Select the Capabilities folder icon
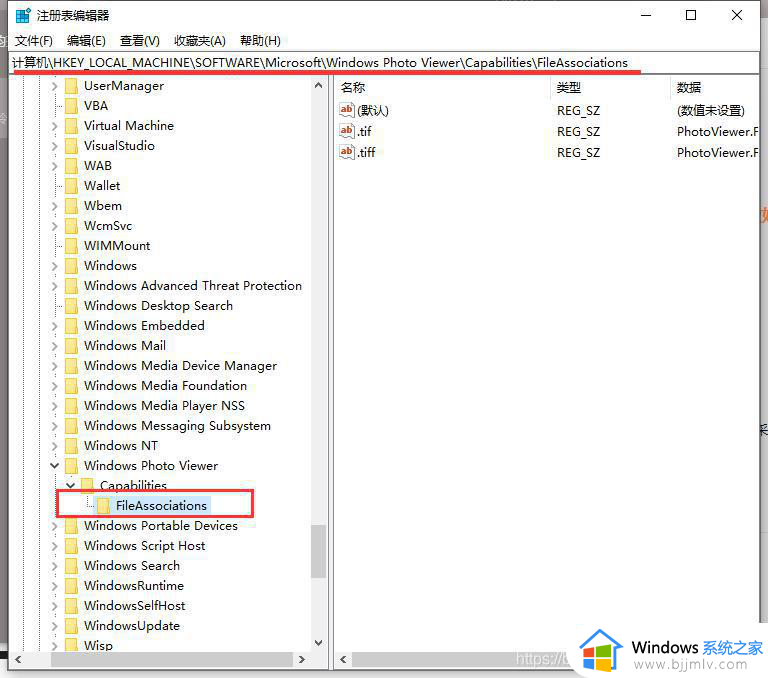 point(88,485)
